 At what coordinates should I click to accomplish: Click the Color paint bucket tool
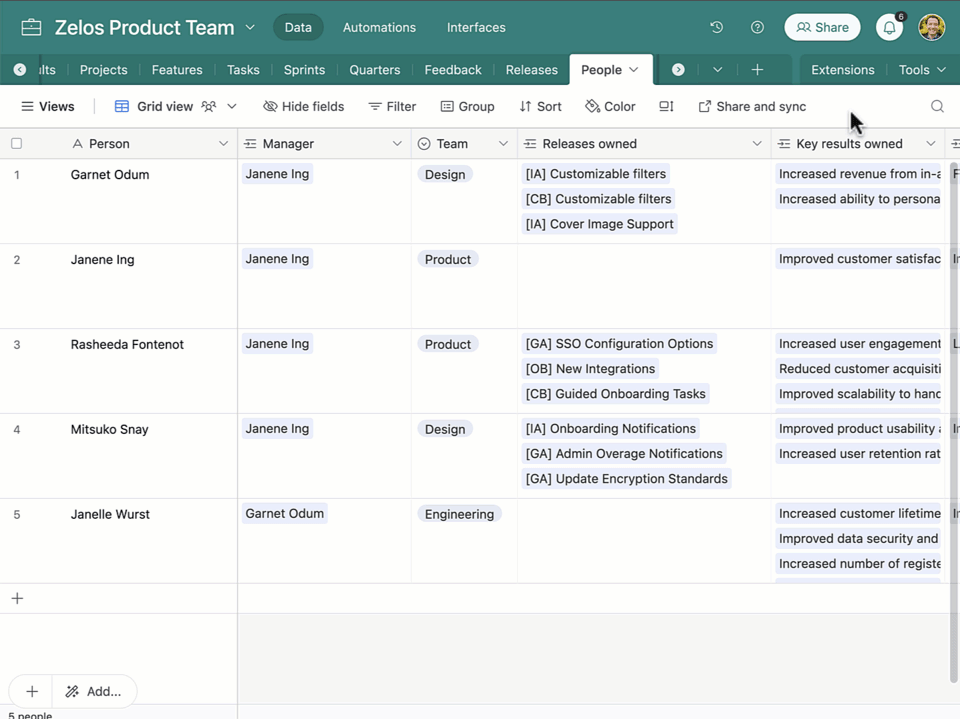tap(610, 106)
